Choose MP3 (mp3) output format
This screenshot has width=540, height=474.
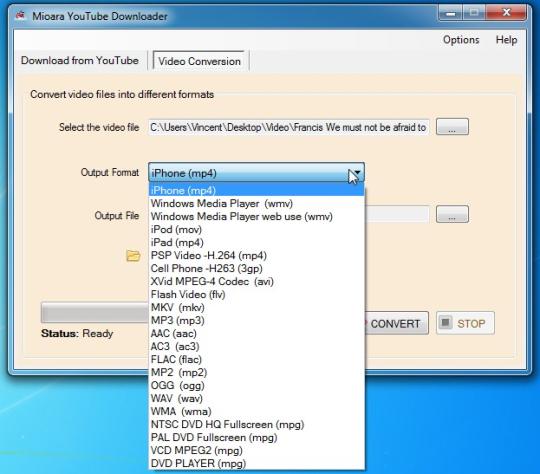(x=257, y=320)
